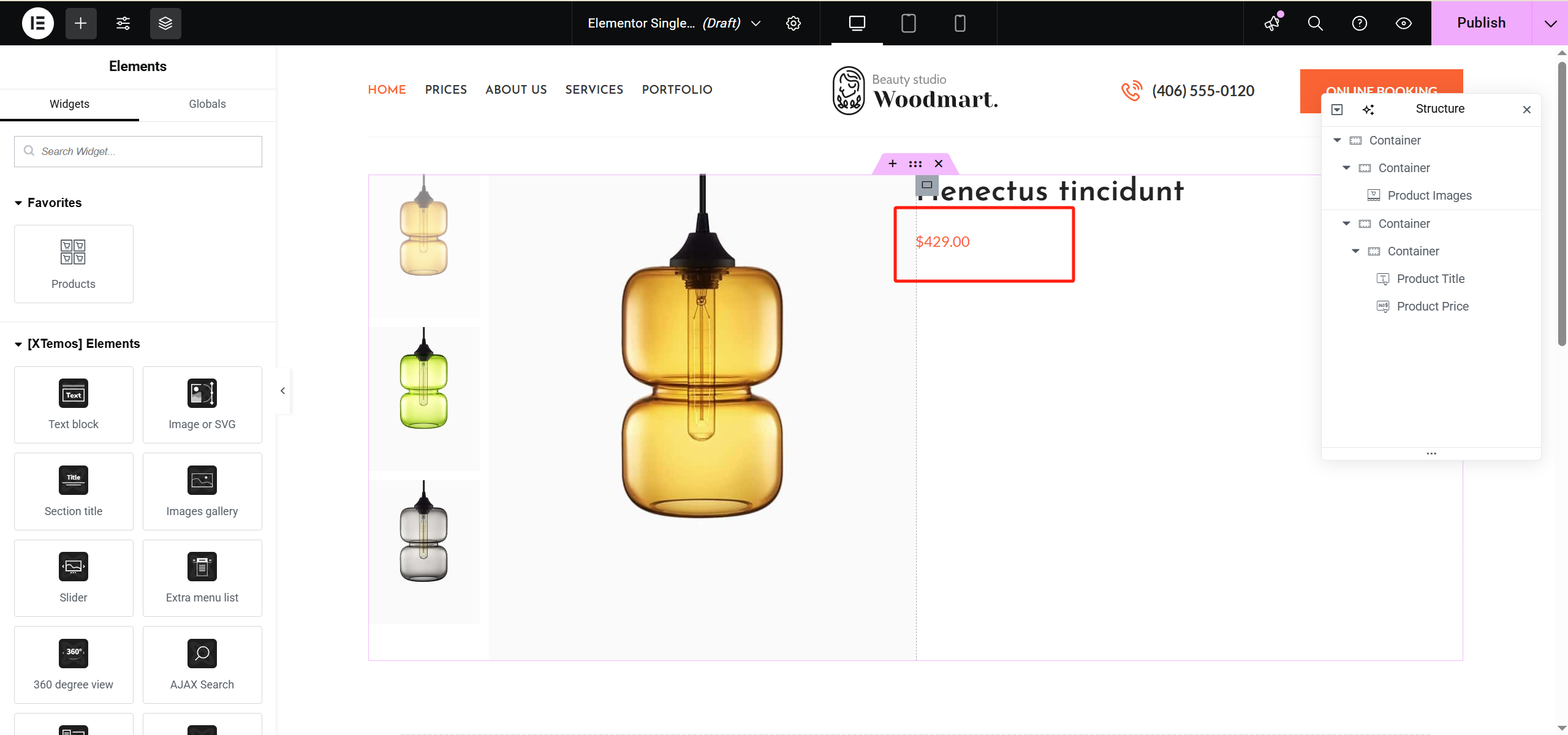Switch to mobile responsive view

pyautogui.click(x=960, y=23)
